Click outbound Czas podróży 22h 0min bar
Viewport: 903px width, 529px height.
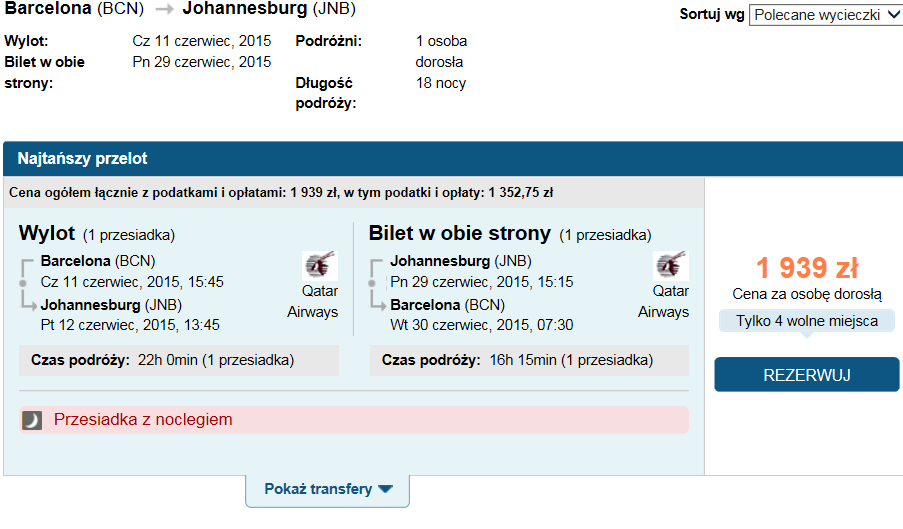pyautogui.click(x=179, y=360)
